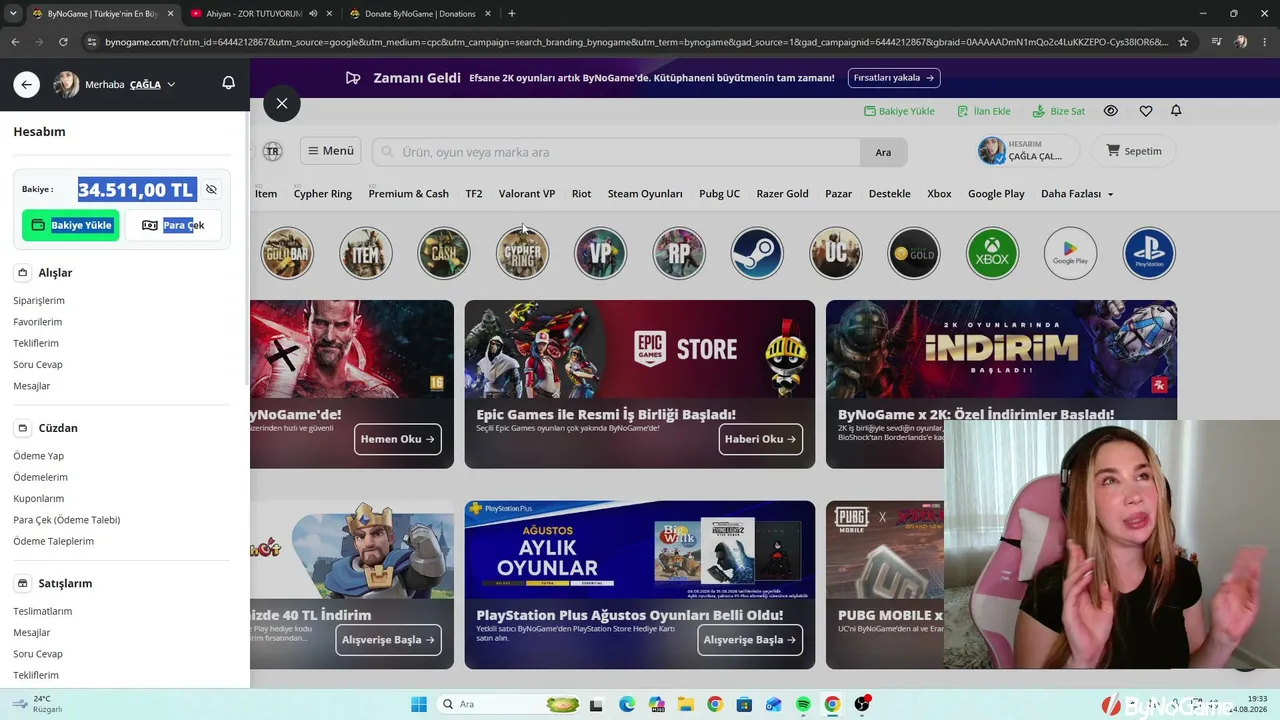Open Kuponlarım in the sidebar
Screen dimensions: 1280x720
point(38,498)
